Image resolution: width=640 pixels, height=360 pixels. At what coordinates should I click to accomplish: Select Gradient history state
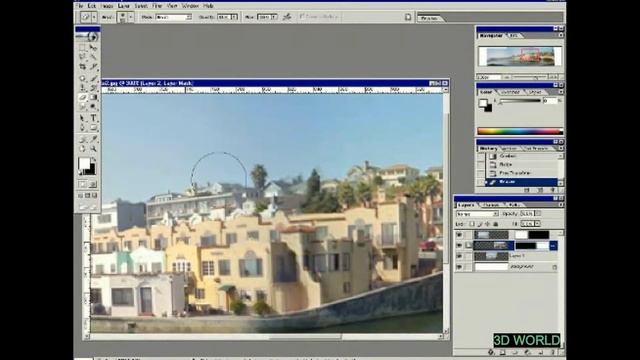click(521, 156)
